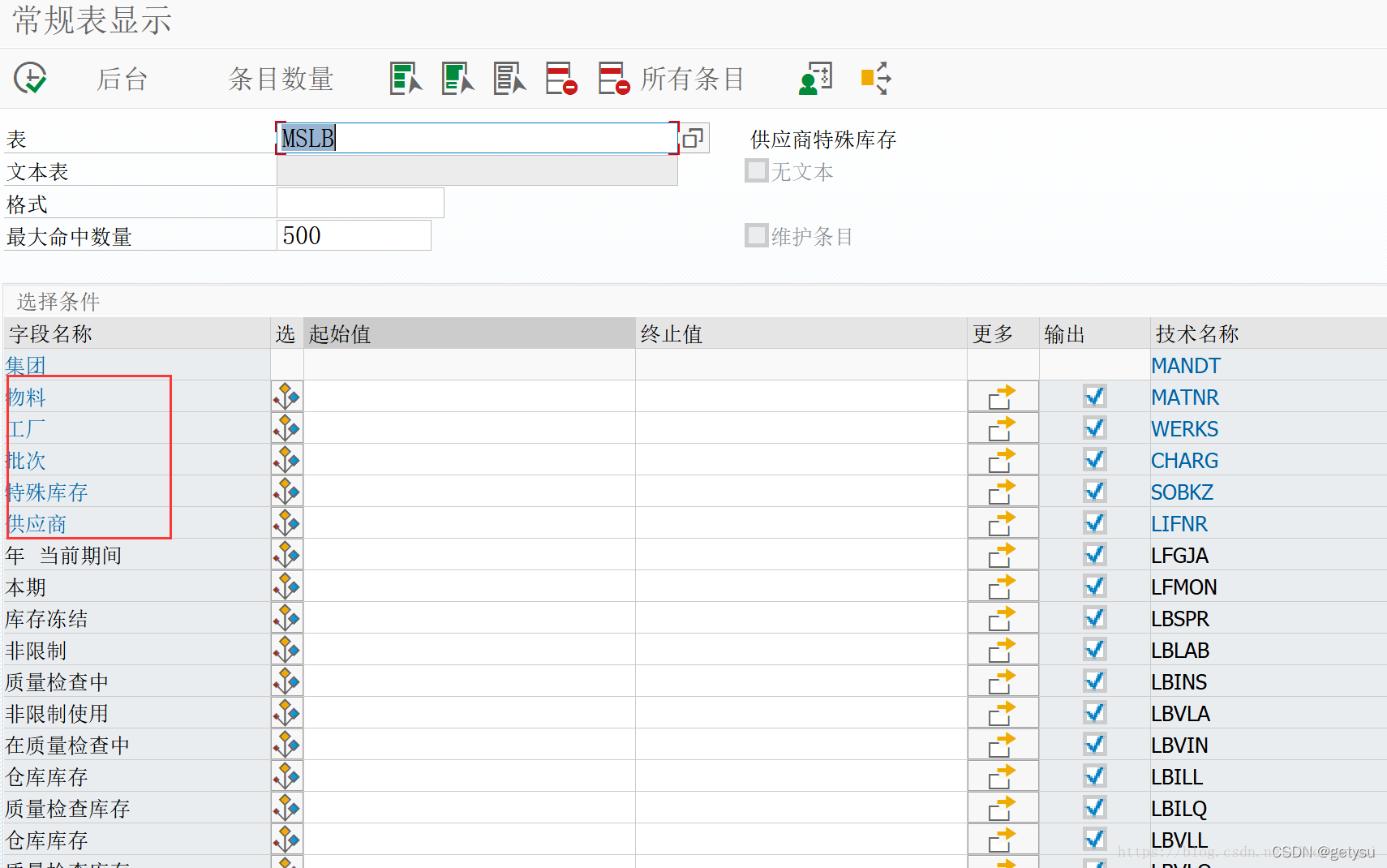
Task: Click the yellow branching arrows toolbar icon
Action: coord(876,79)
